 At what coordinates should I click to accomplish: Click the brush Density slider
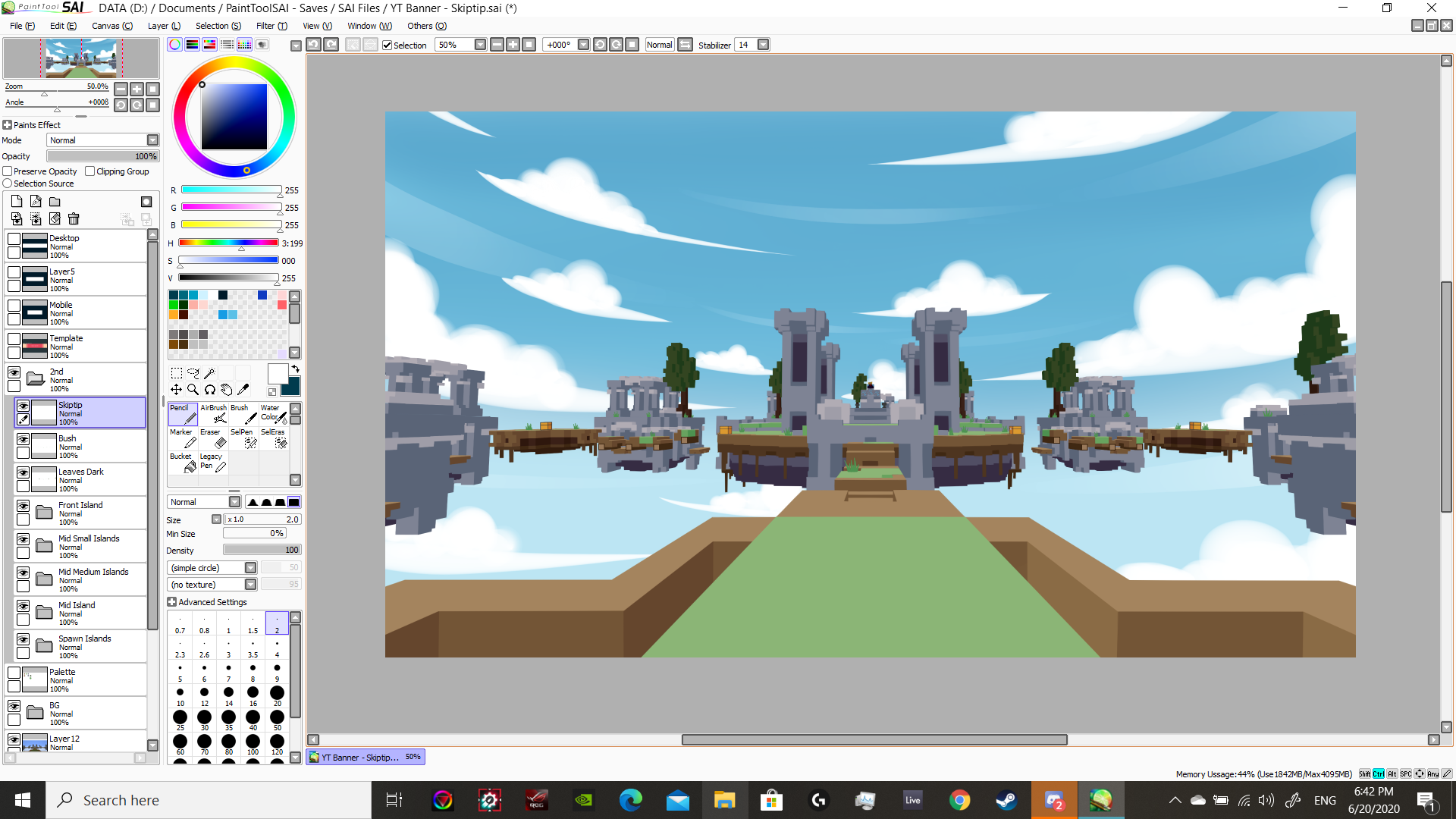point(262,550)
